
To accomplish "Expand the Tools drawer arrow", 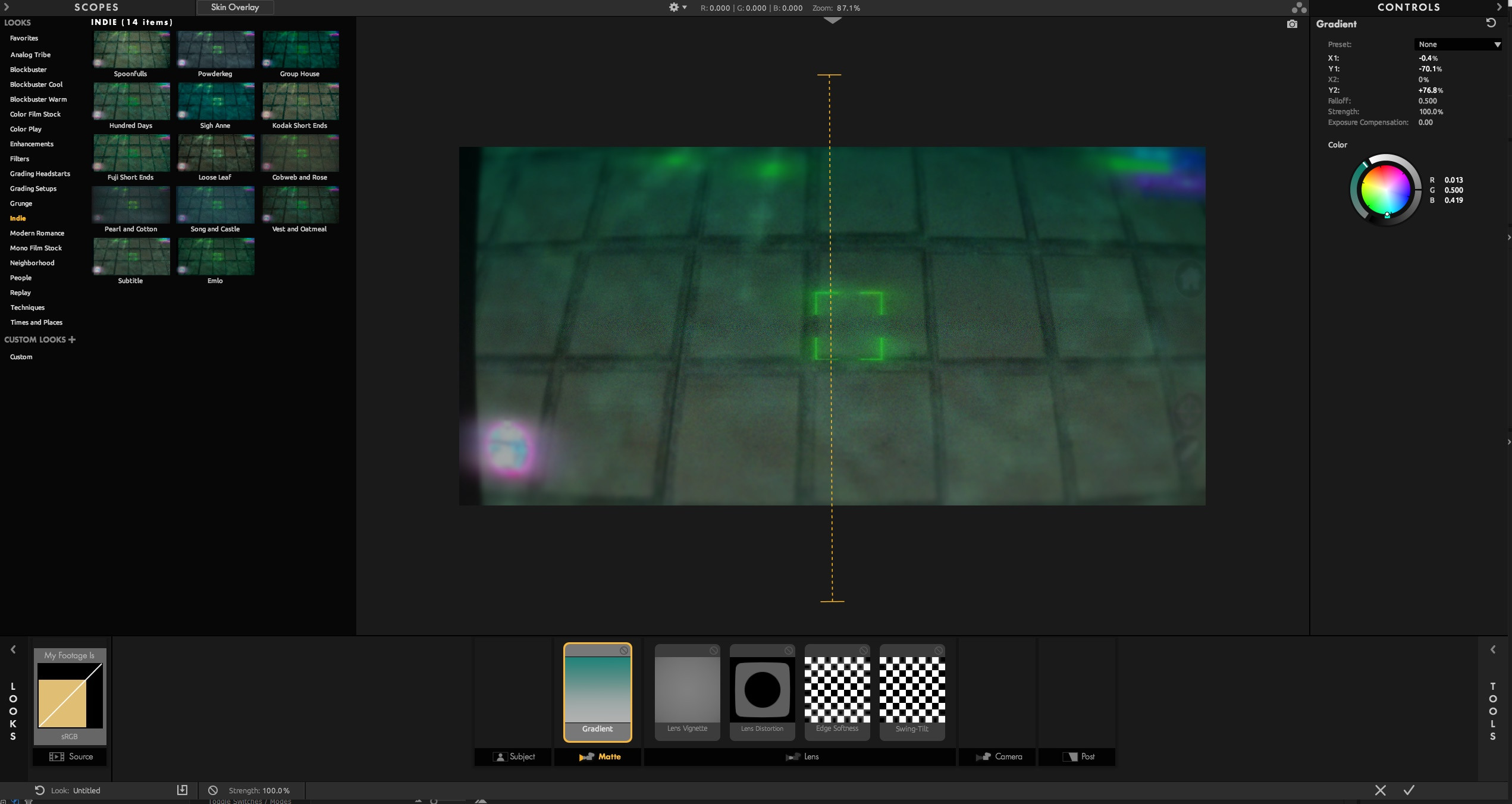I will coord(1492,649).
